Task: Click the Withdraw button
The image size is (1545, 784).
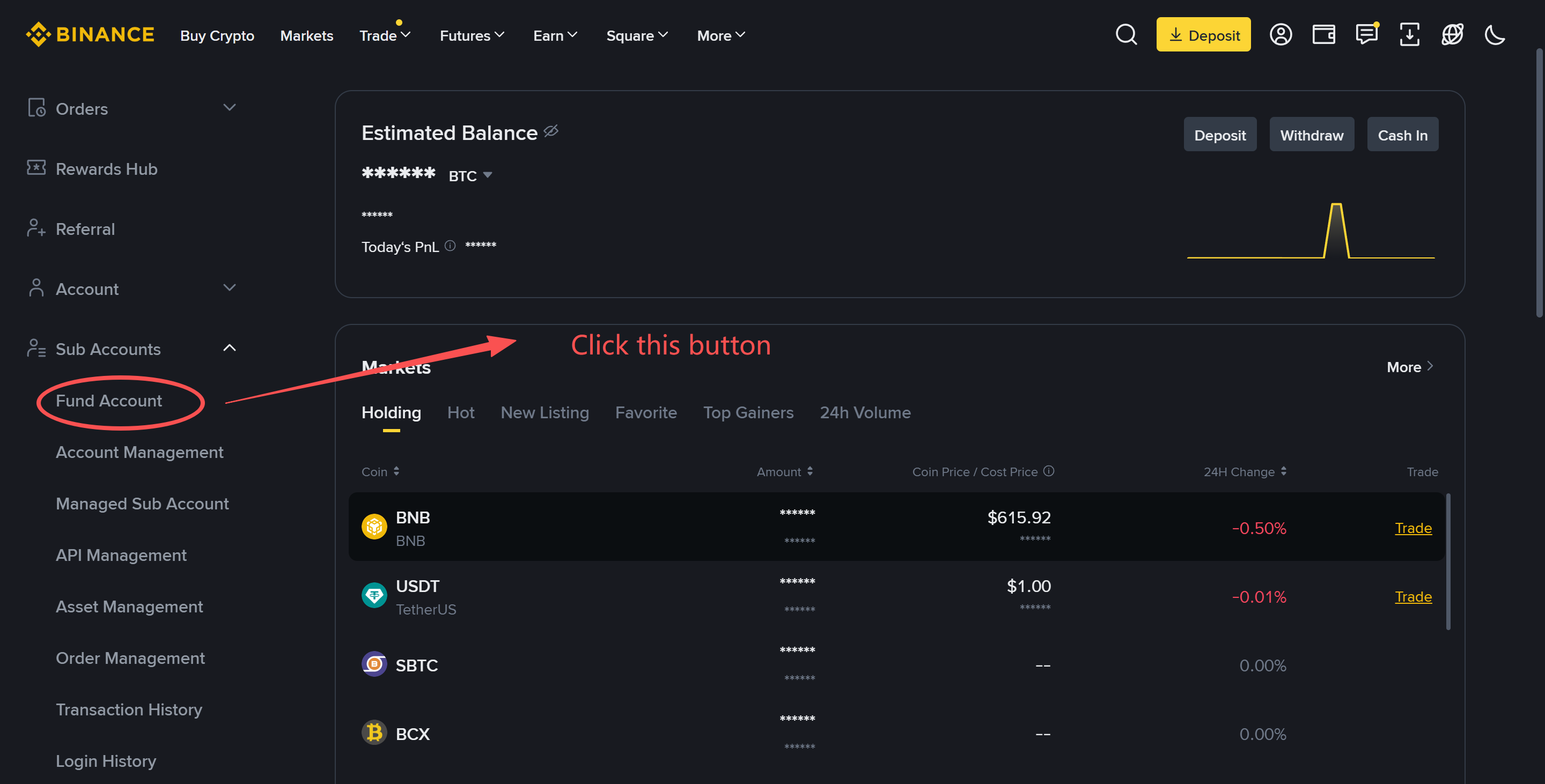Action: [x=1311, y=135]
